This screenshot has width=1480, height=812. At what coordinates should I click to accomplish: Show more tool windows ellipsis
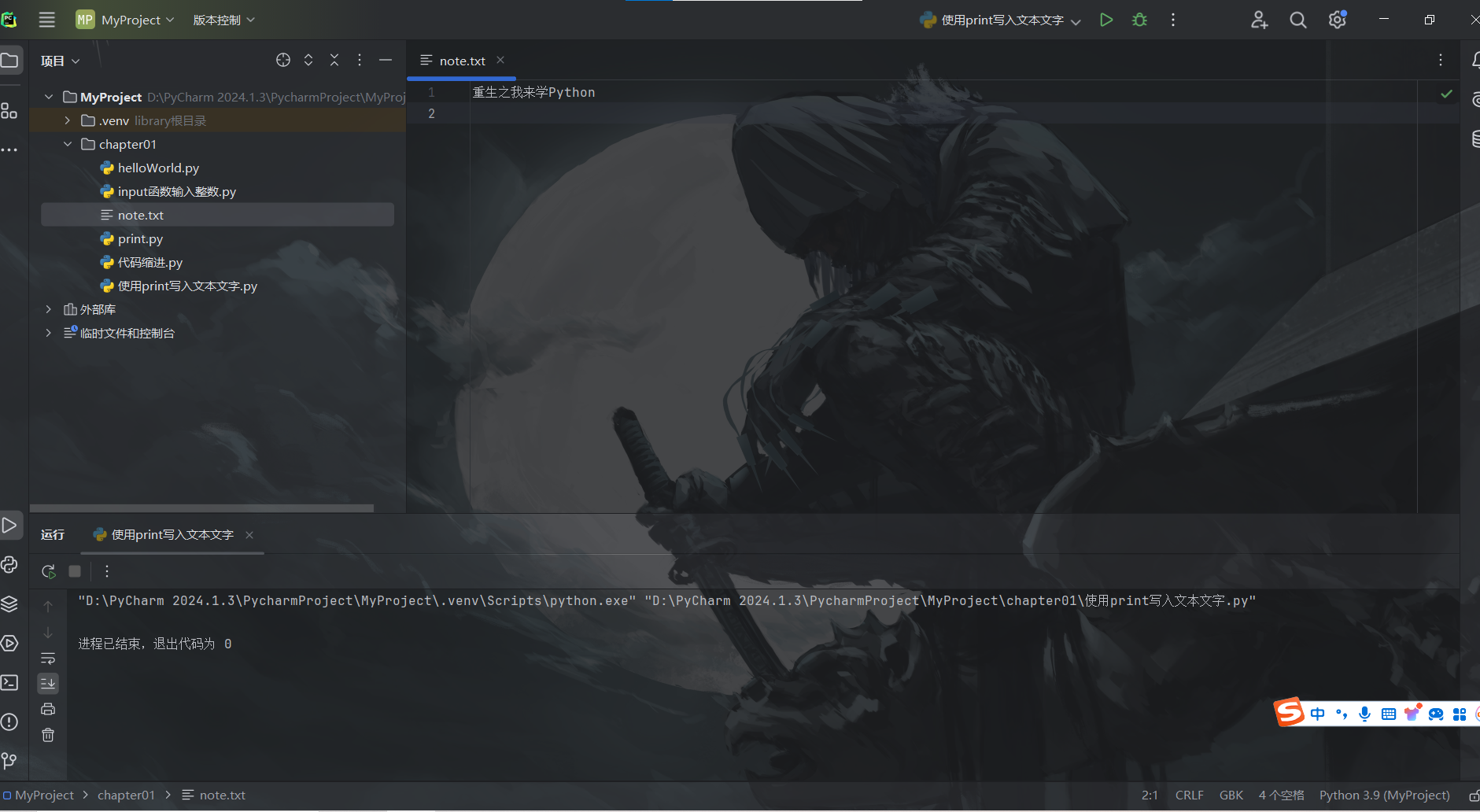9,149
